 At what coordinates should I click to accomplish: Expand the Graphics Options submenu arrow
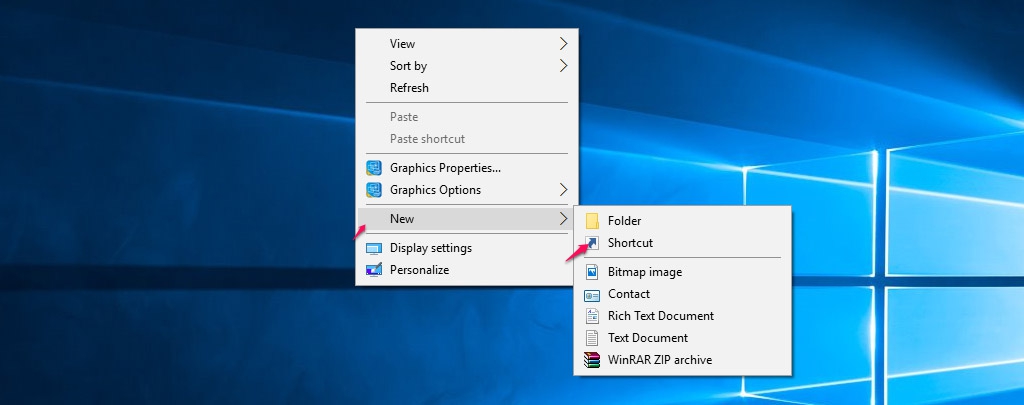click(563, 190)
